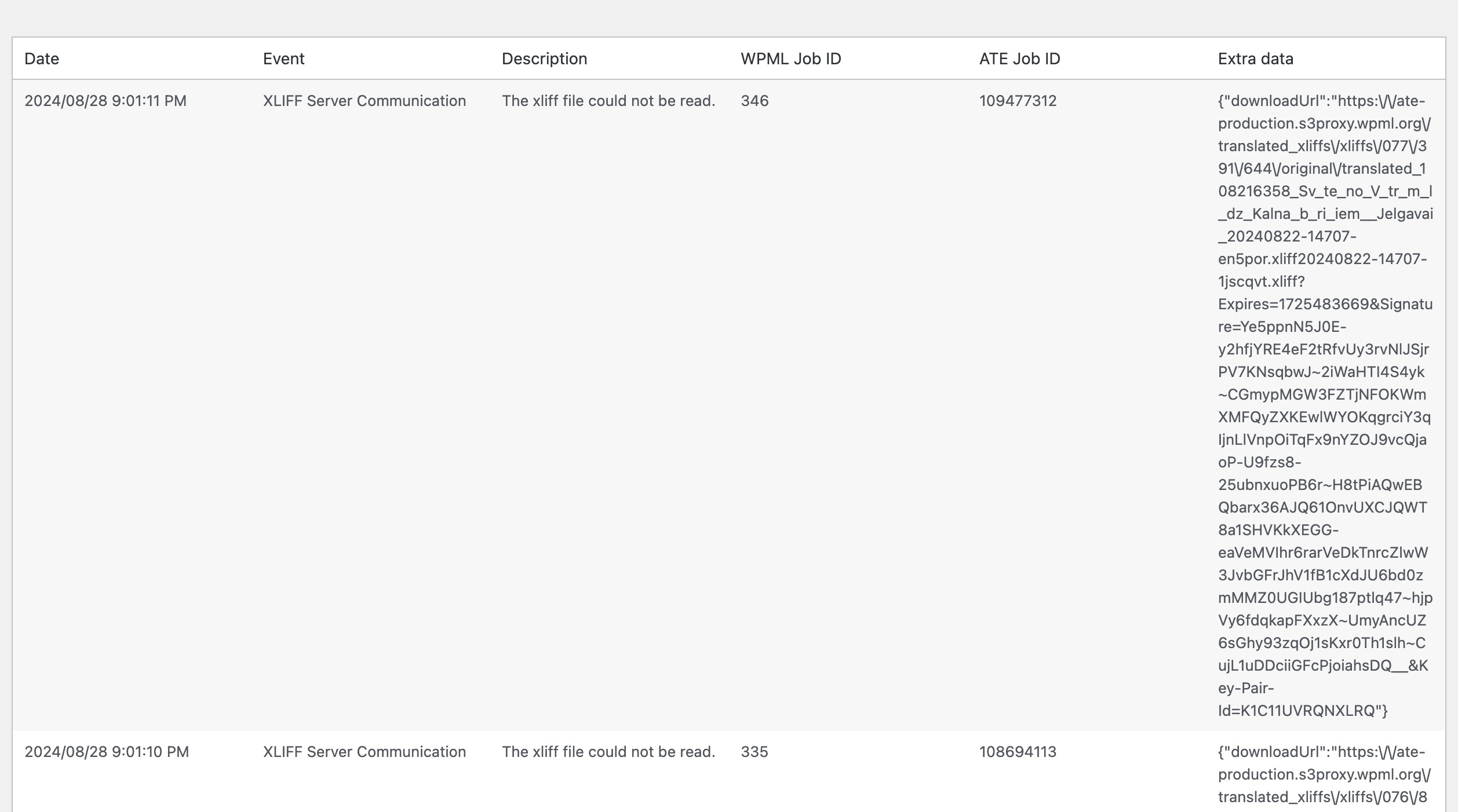Screen dimensions: 1458x812
Task: Click the WPML Job ID header
Action: point(790,59)
